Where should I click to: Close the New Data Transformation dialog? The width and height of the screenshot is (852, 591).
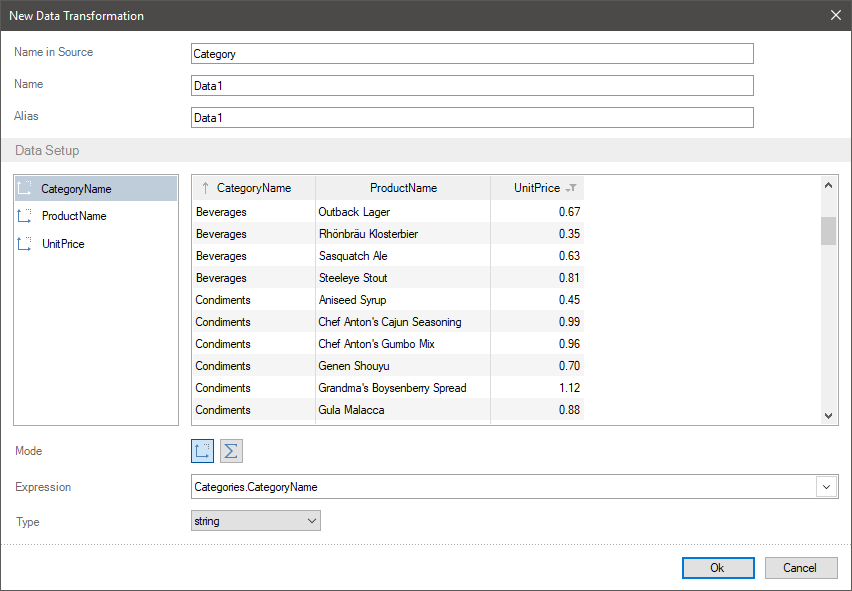click(x=836, y=15)
